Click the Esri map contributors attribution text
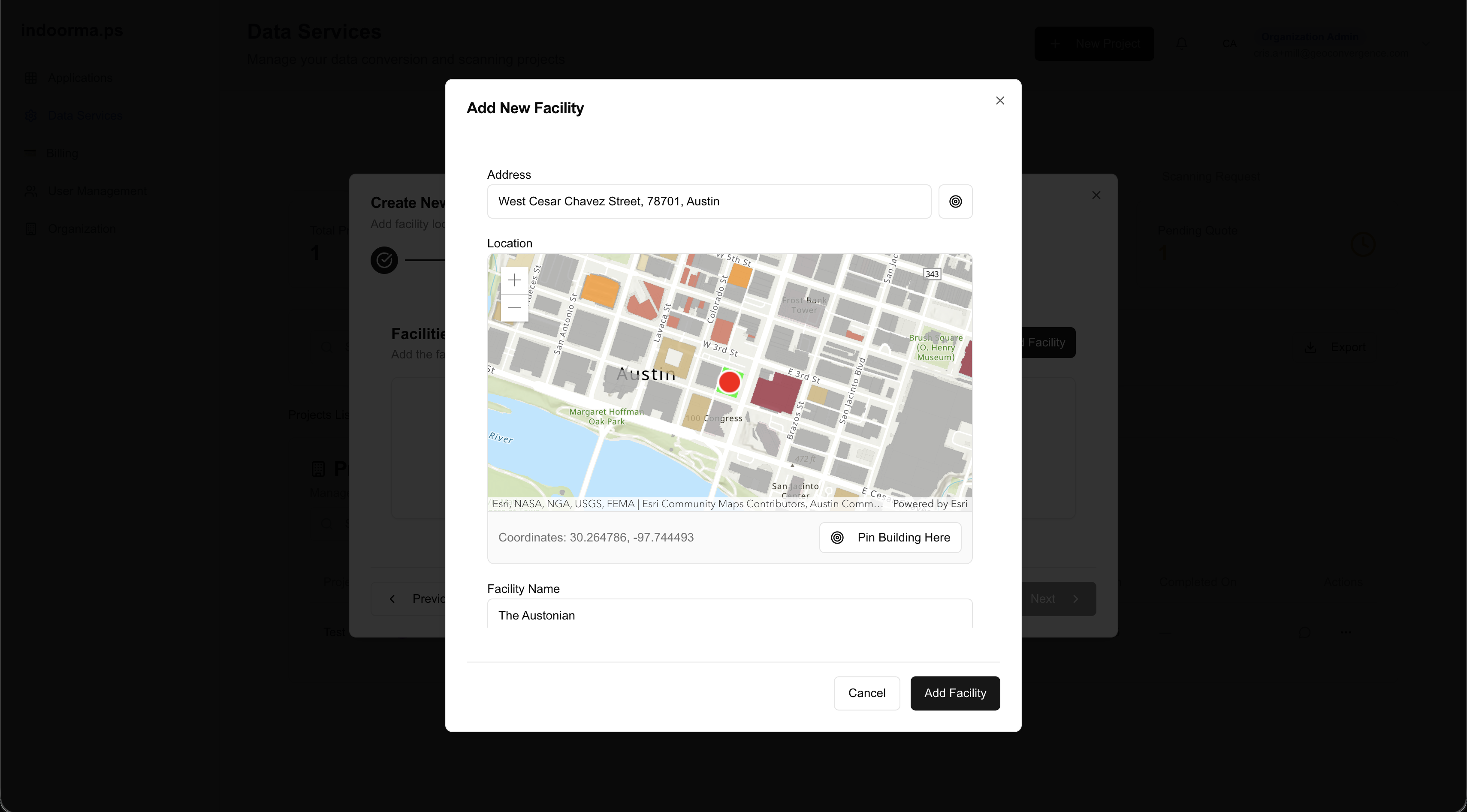 point(687,504)
